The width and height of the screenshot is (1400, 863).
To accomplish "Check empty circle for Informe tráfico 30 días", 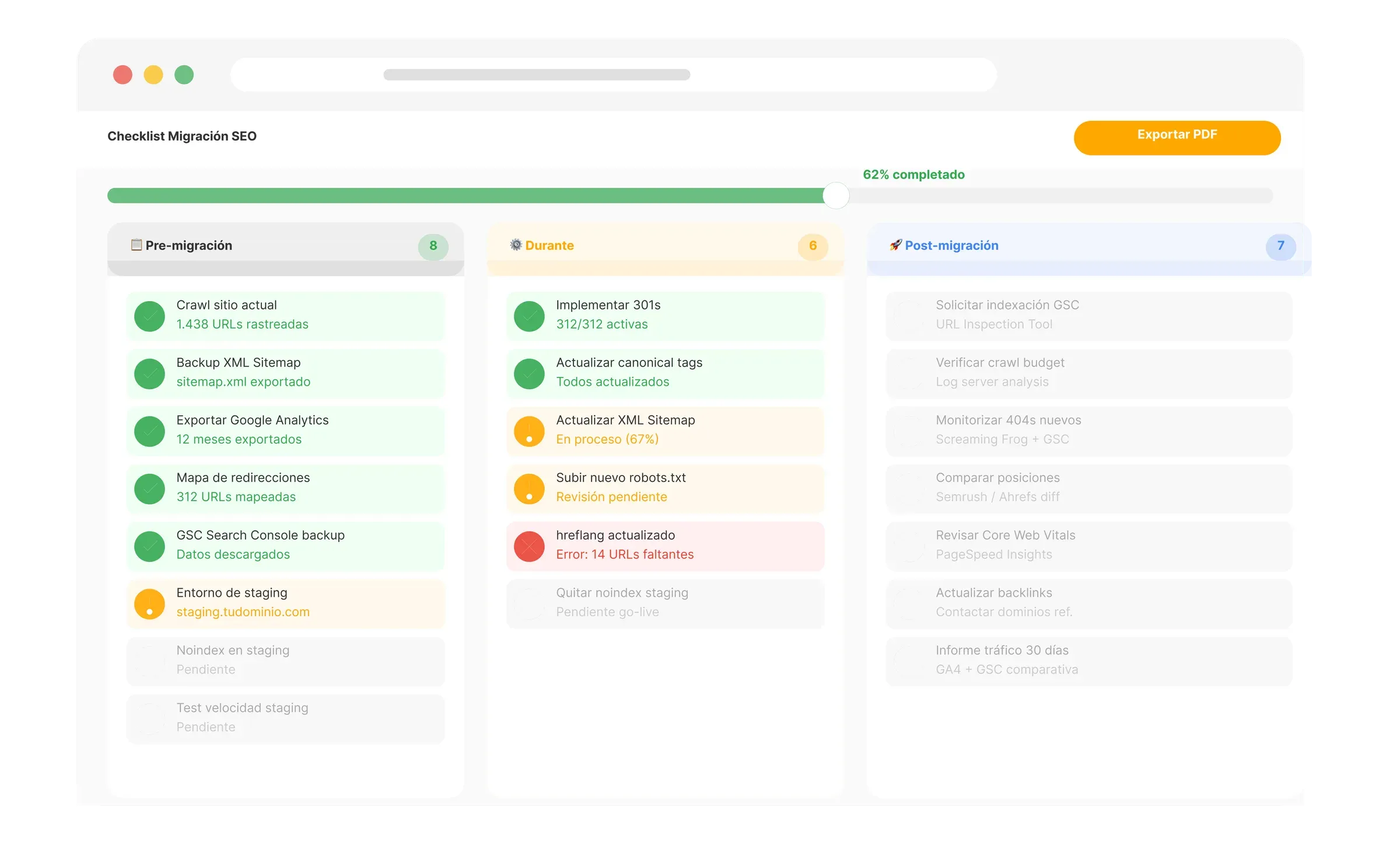I will click(x=909, y=662).
